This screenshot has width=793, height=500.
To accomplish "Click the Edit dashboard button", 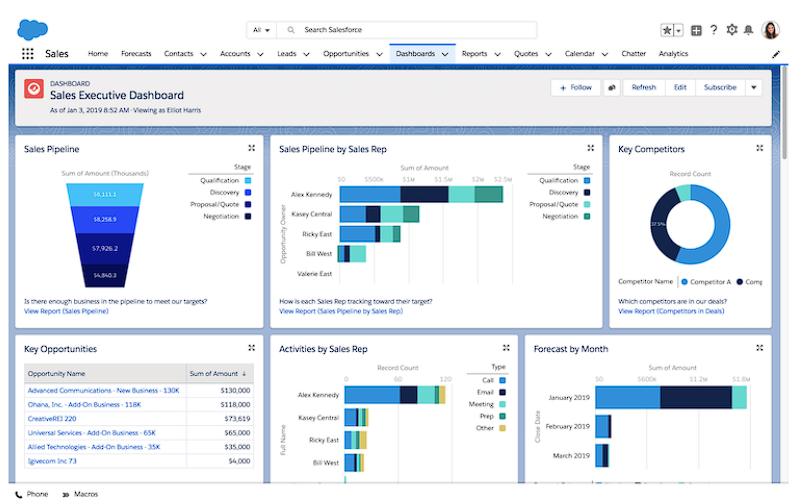I will click(x=680, y=87).
